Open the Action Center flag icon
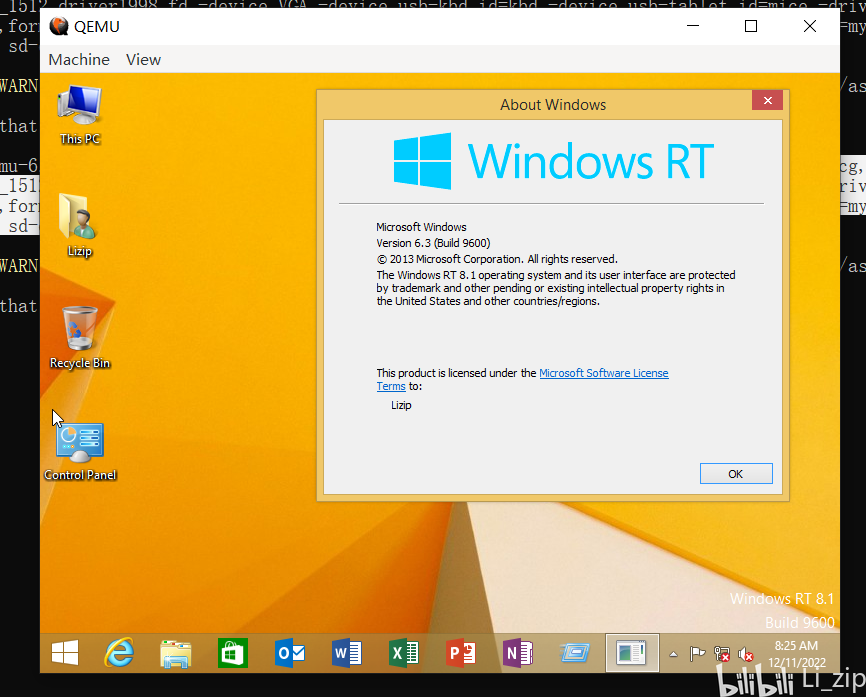This screenshot has height=697, width=866. point(697,654)
